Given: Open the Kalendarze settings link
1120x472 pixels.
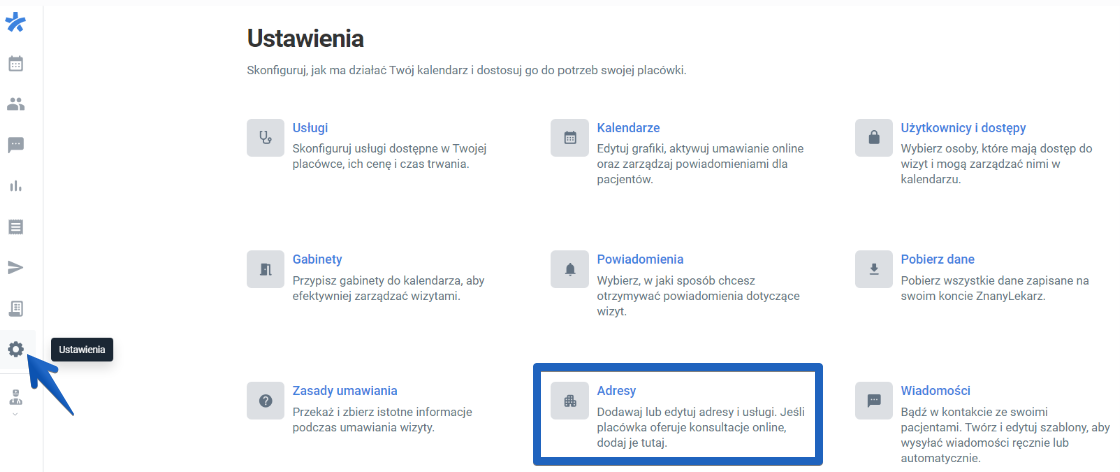Looking at the screenshot, I should 628,128.
